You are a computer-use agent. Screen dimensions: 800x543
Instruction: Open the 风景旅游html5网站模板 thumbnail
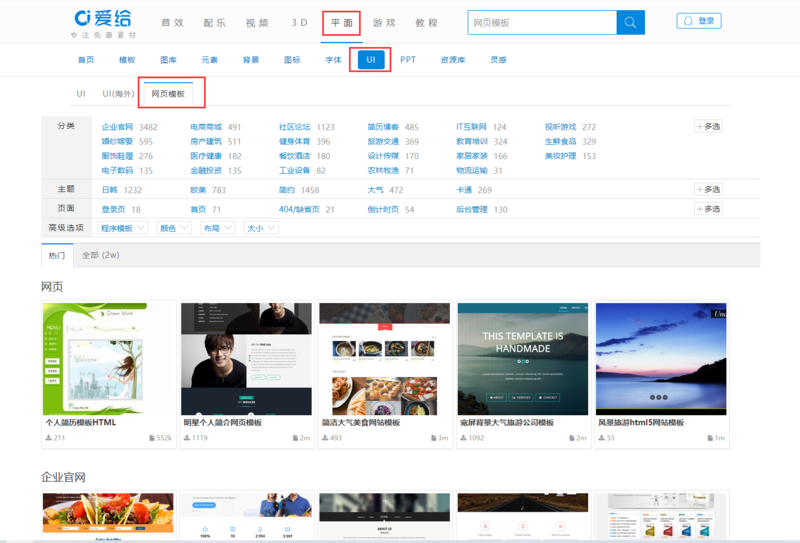pyautogui.click(x=661, y=359)
